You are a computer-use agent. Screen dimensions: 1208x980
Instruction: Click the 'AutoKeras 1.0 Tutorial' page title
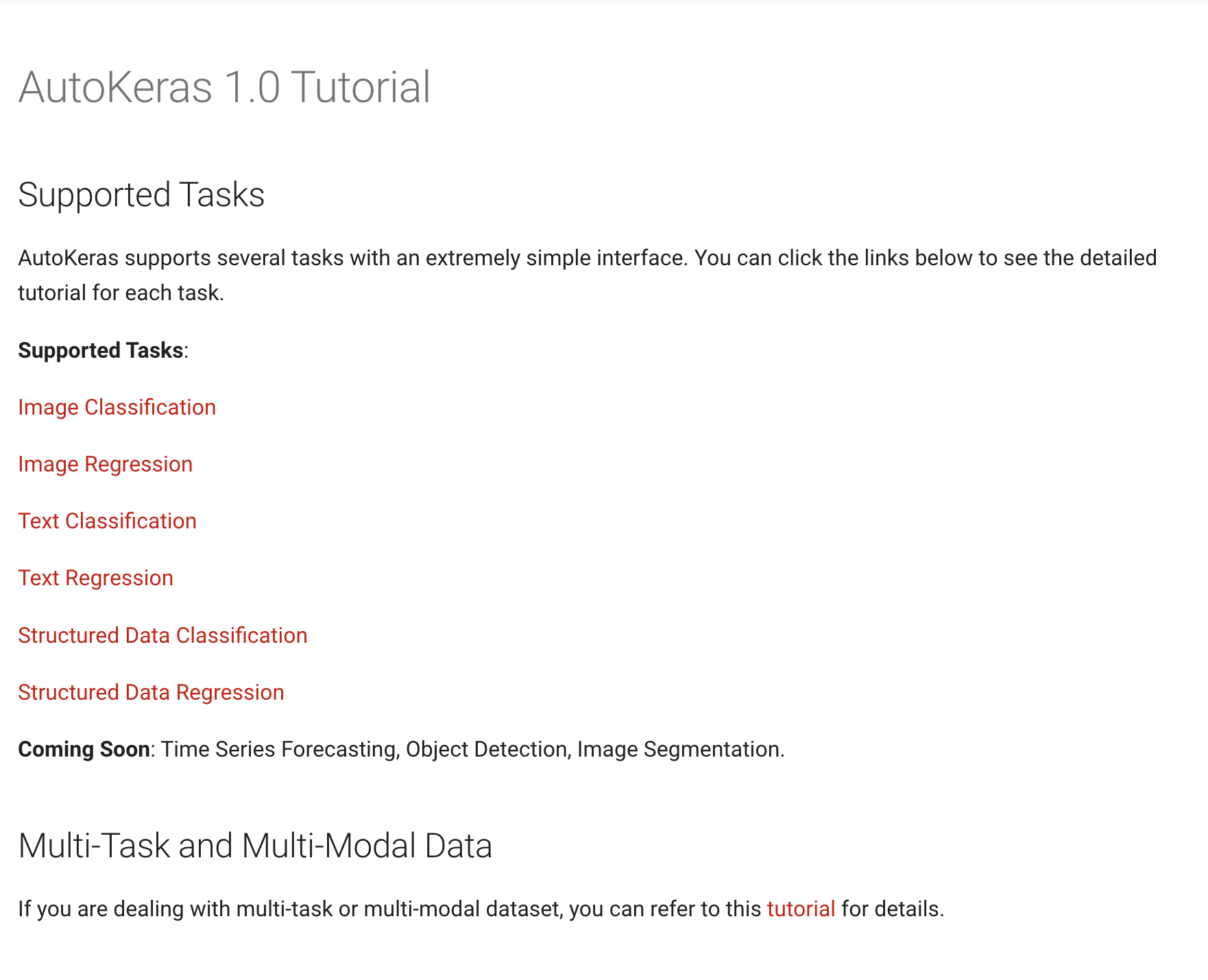click(225, 88)
